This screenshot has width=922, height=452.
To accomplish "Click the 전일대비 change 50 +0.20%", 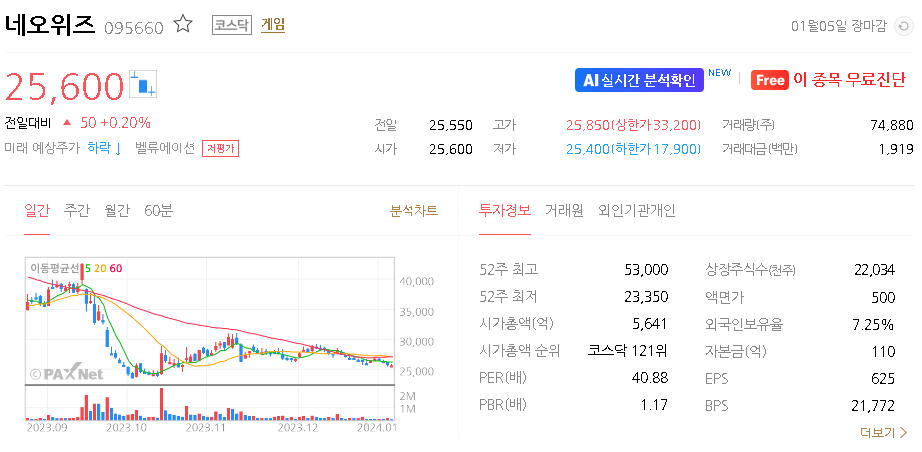I will pyautogui.click(x=116, y=123).
